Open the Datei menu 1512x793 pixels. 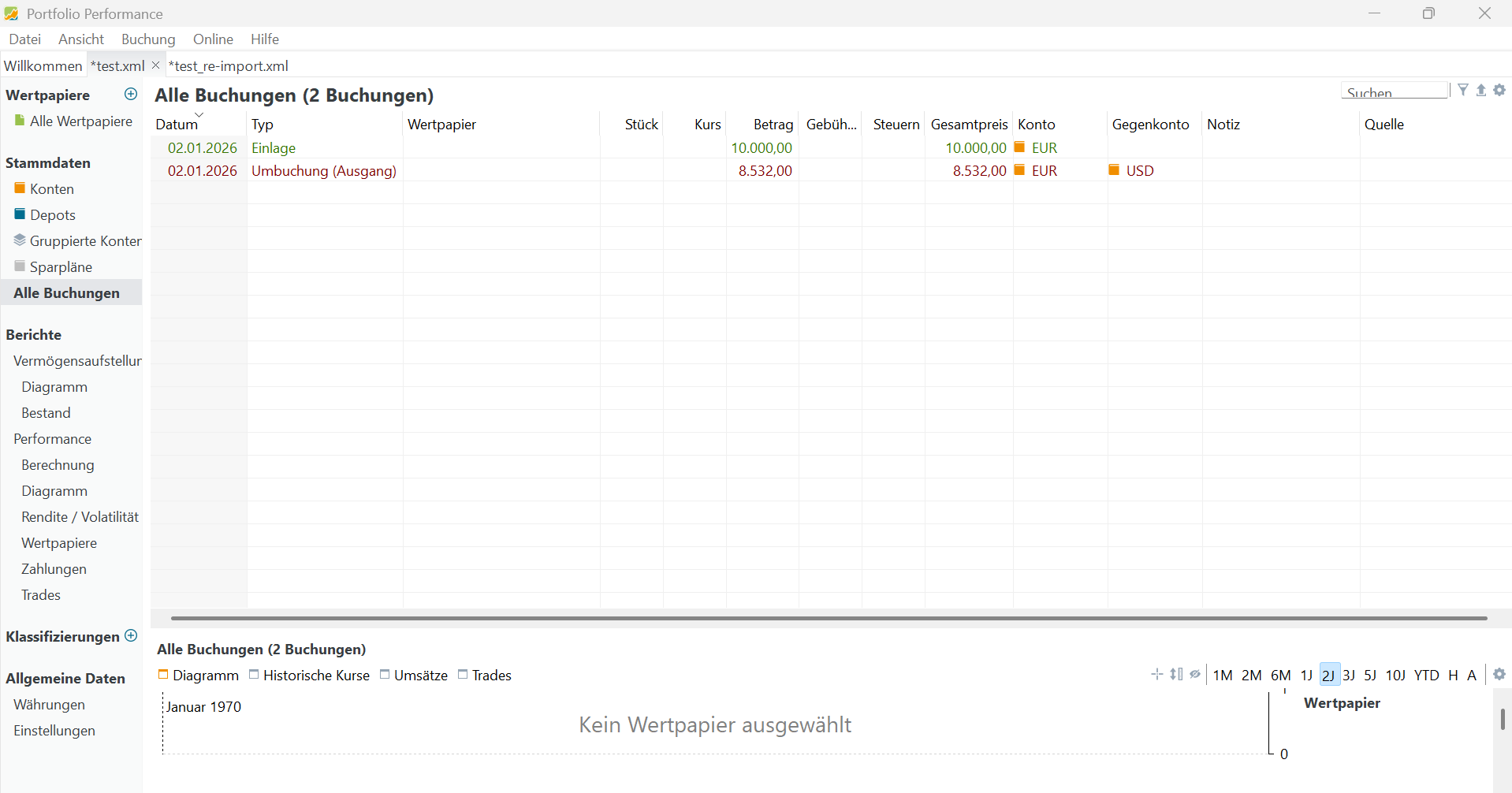pyautogui.click(x=24, y=39)
